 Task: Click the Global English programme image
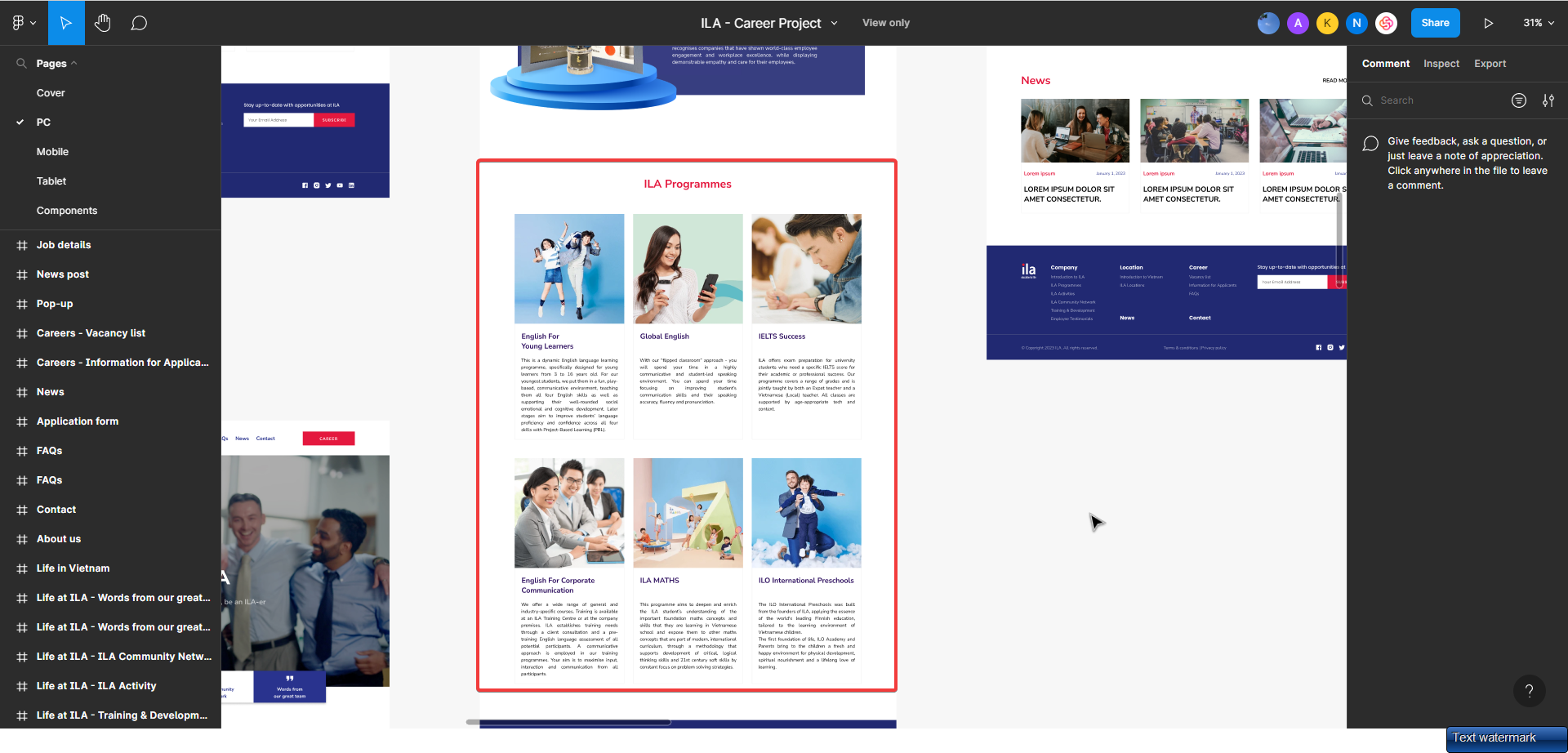(x=688, y=269)
